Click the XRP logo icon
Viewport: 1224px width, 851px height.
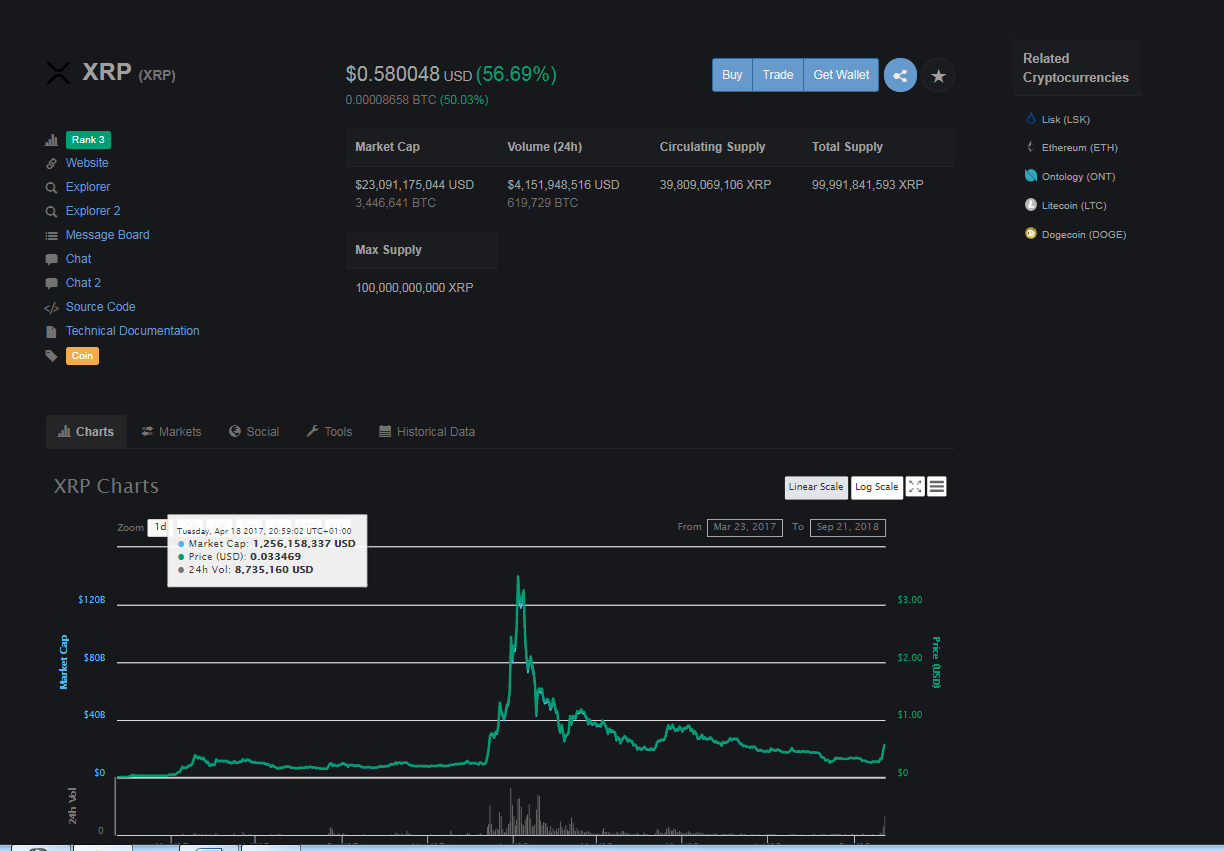59,73
